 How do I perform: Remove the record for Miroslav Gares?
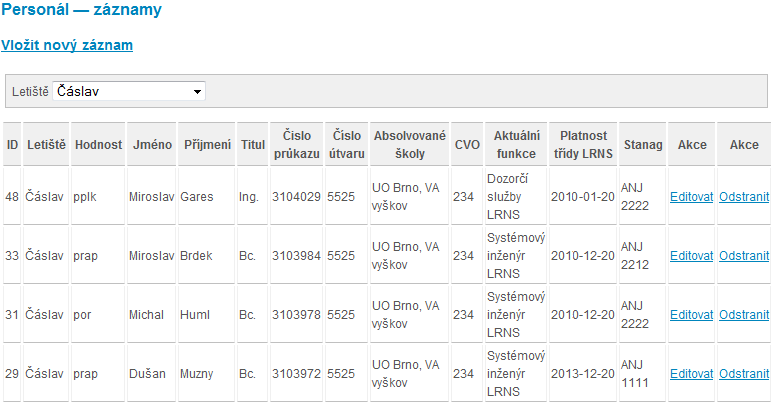click(744, 197)
